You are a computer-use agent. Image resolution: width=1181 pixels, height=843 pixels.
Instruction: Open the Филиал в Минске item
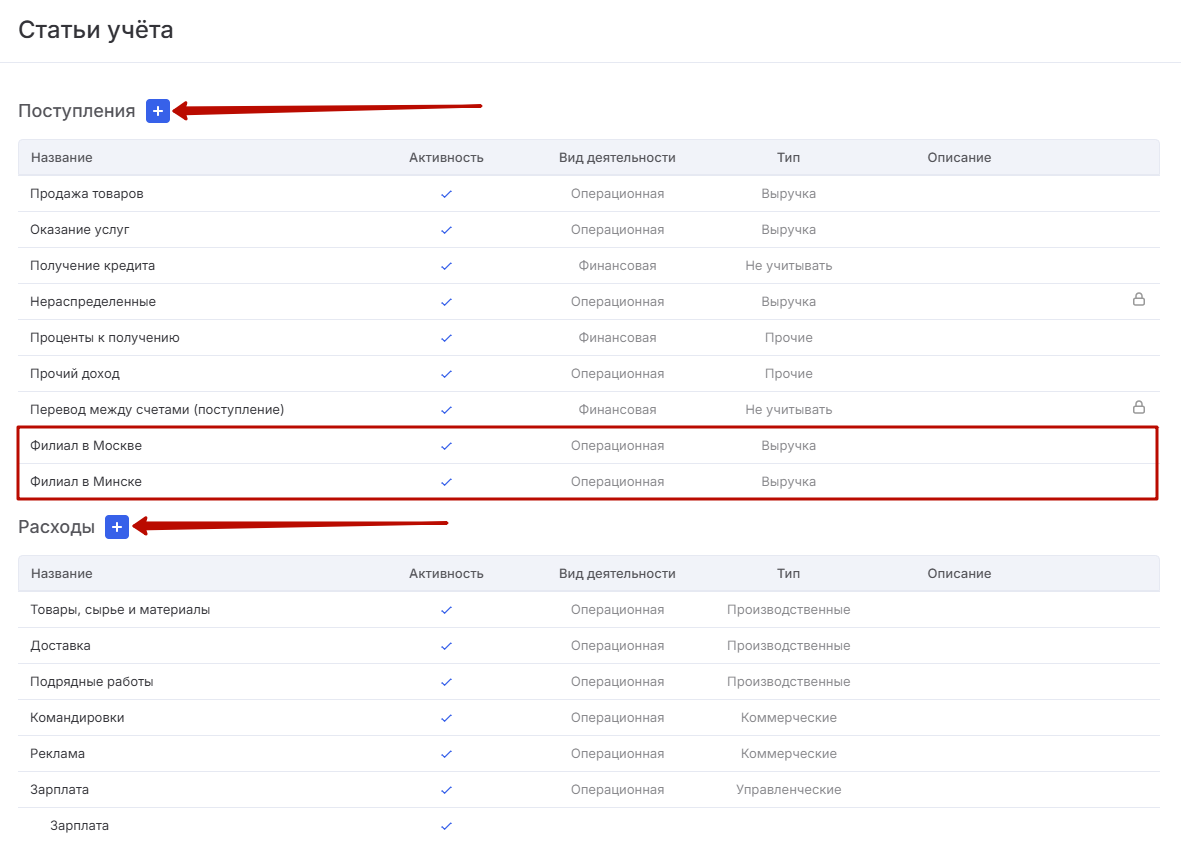click(86, 482)
